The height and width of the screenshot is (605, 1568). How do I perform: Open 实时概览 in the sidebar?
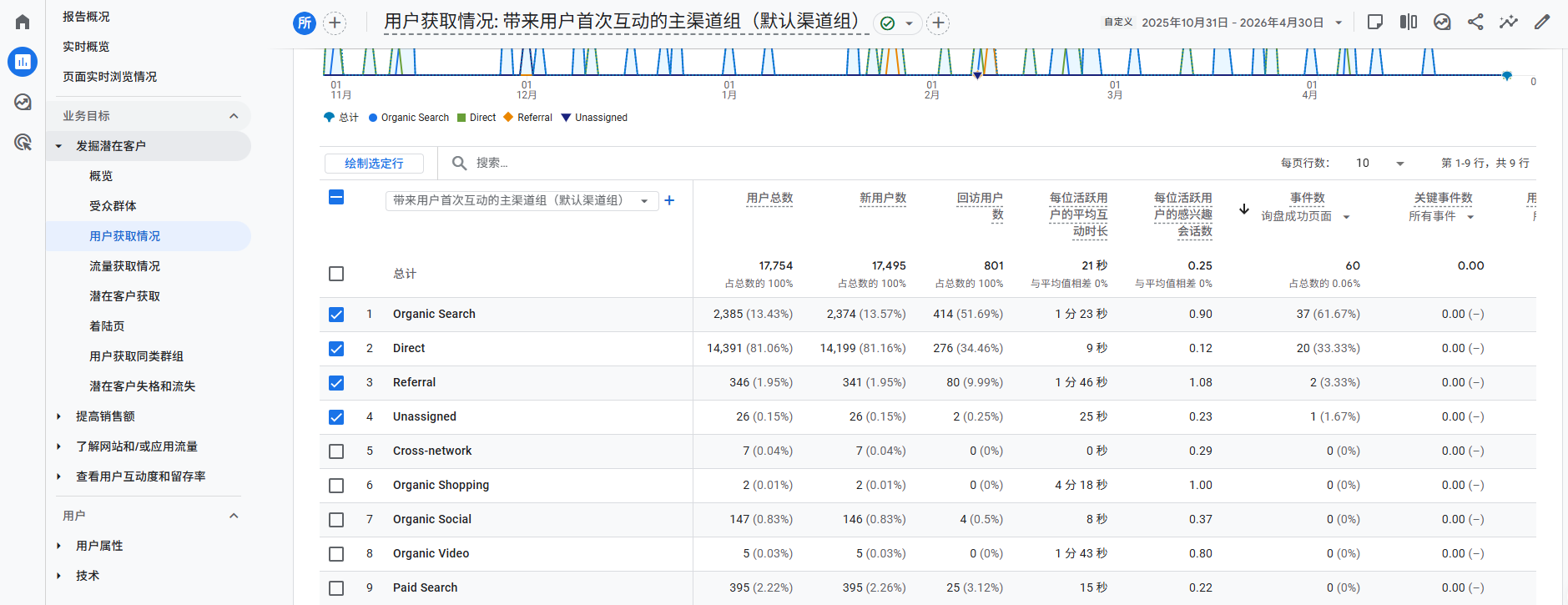pyautogui.click(x=86, y=47)
